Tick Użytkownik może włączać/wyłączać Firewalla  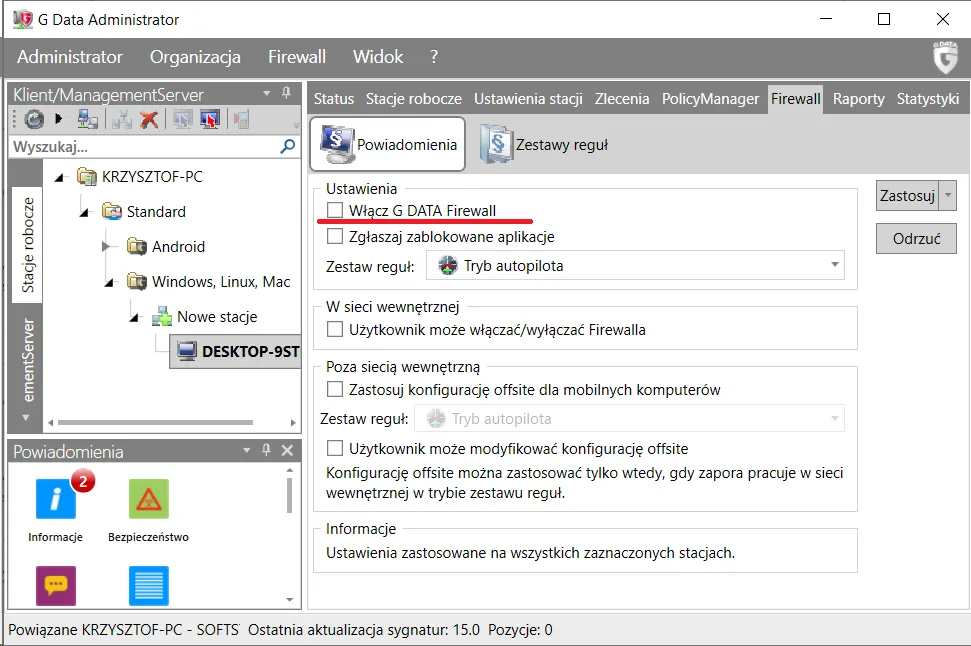[x=335, y=329]
